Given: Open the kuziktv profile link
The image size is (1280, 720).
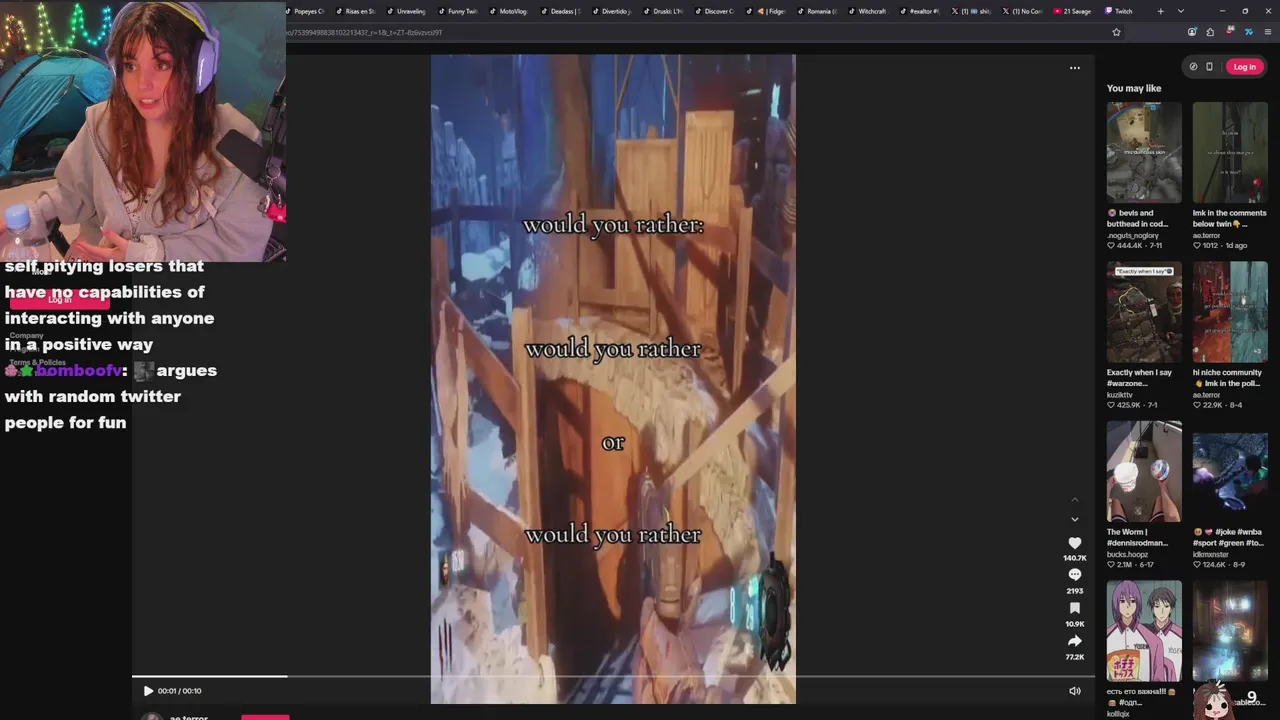Looking at the screenshot, I should (x=1120, y=395).
